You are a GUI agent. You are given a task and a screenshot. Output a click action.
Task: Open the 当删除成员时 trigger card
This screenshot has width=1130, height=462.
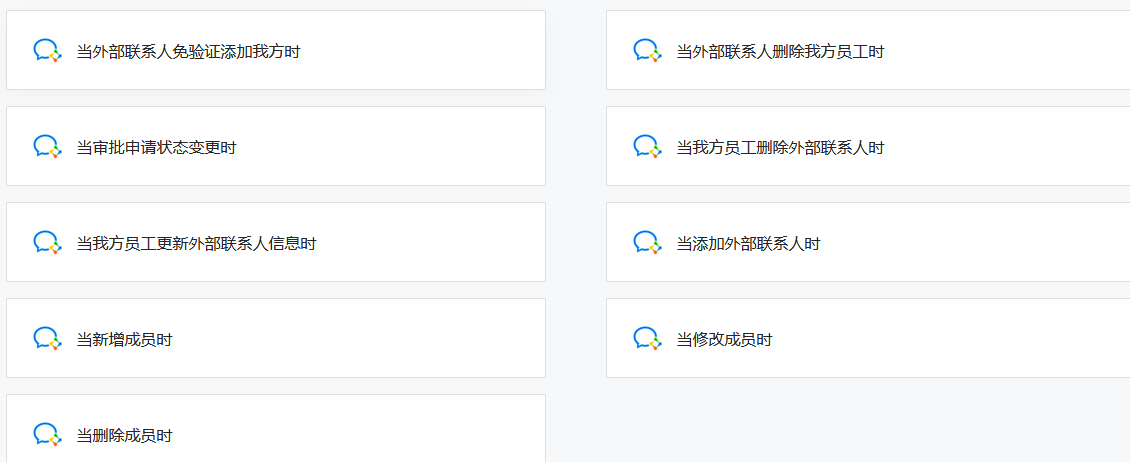tap(276, 428)
